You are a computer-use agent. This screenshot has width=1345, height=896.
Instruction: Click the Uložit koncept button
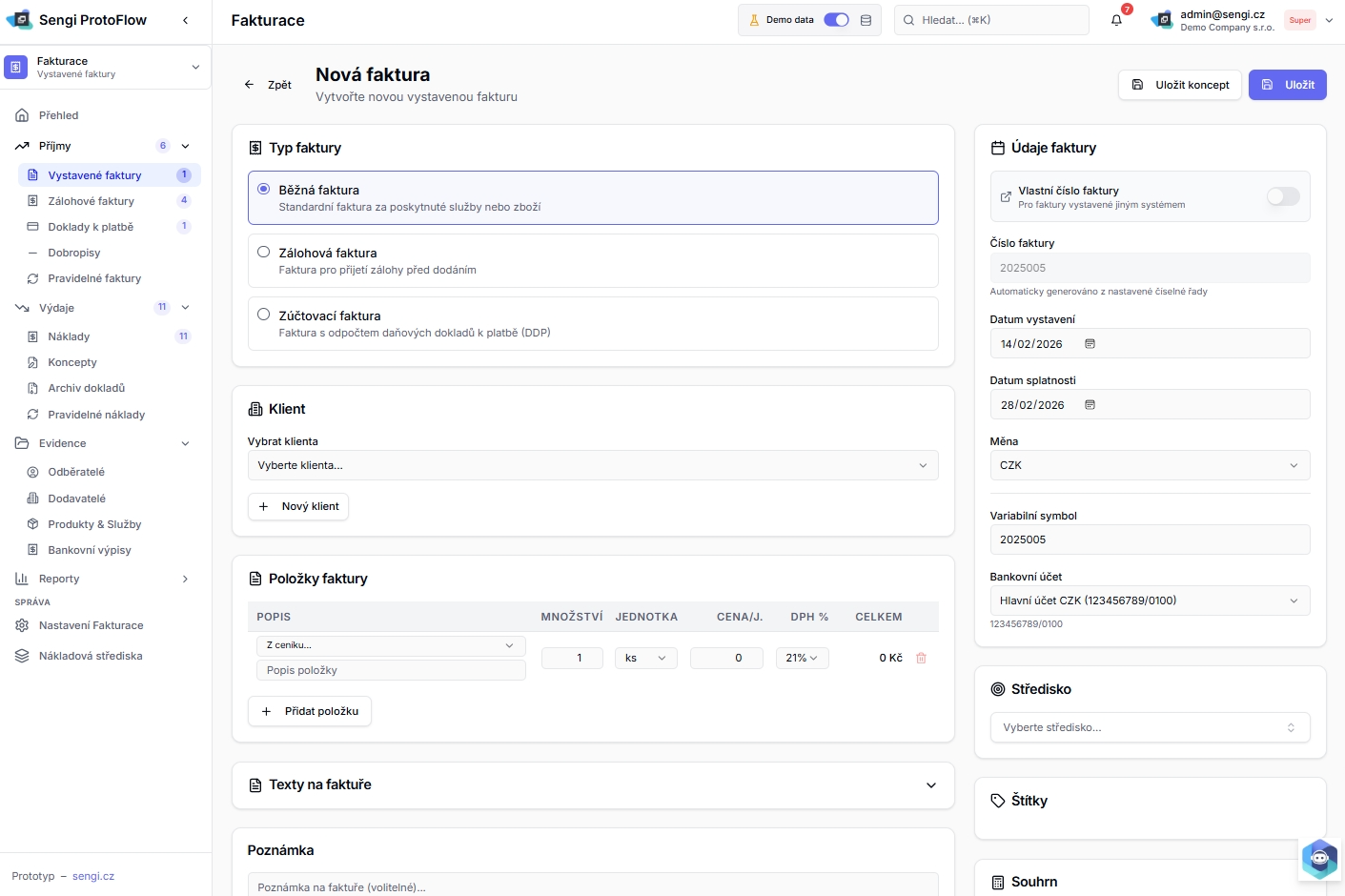(1180, 85)
